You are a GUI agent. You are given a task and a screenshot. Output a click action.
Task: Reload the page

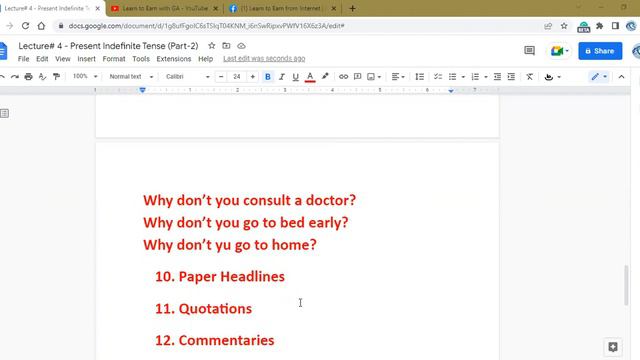(25, 26)
